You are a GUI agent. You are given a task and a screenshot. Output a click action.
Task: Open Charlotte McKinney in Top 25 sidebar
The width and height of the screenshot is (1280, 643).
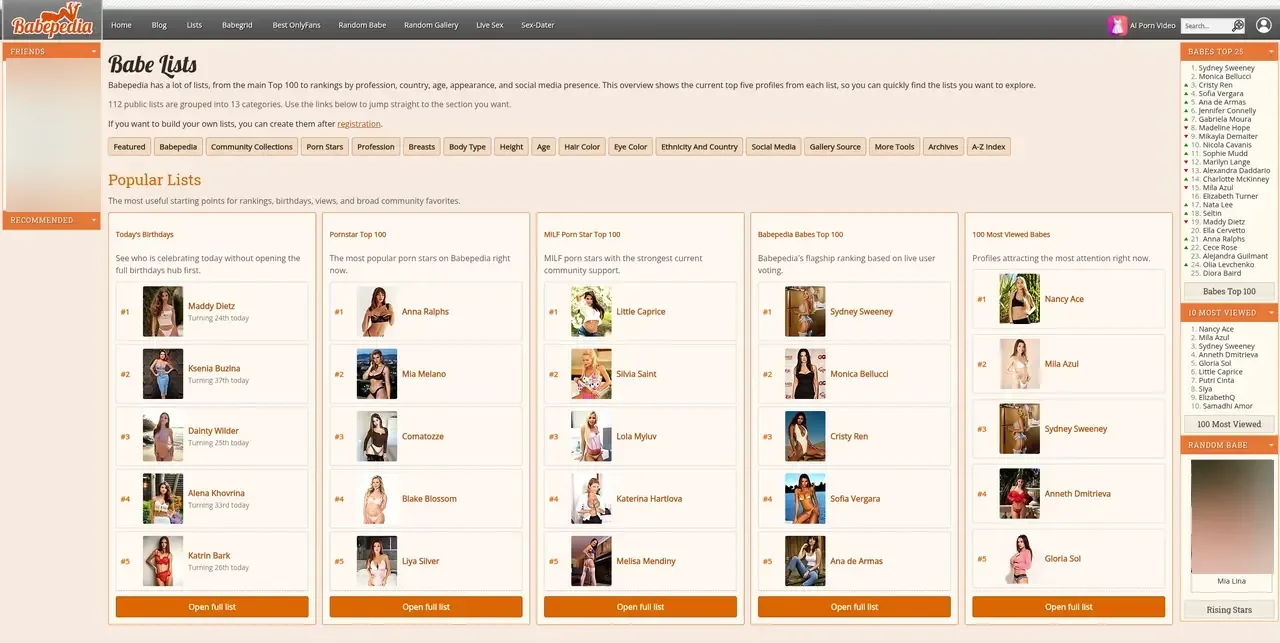click(1235, 179)
